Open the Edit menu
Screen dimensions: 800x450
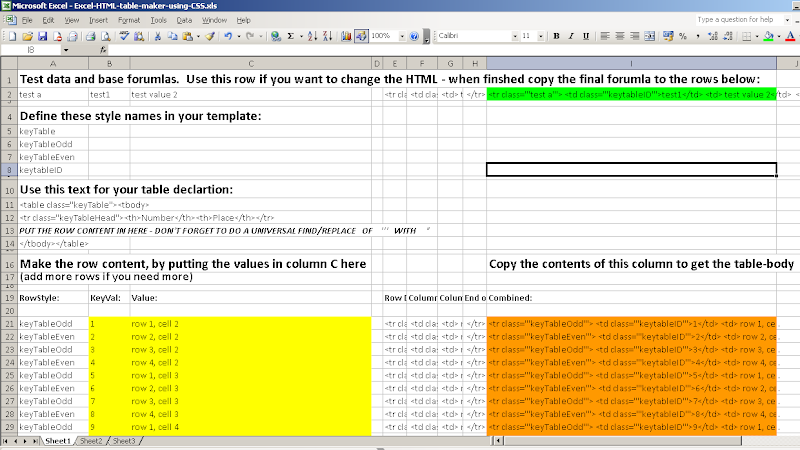point(48,20)
